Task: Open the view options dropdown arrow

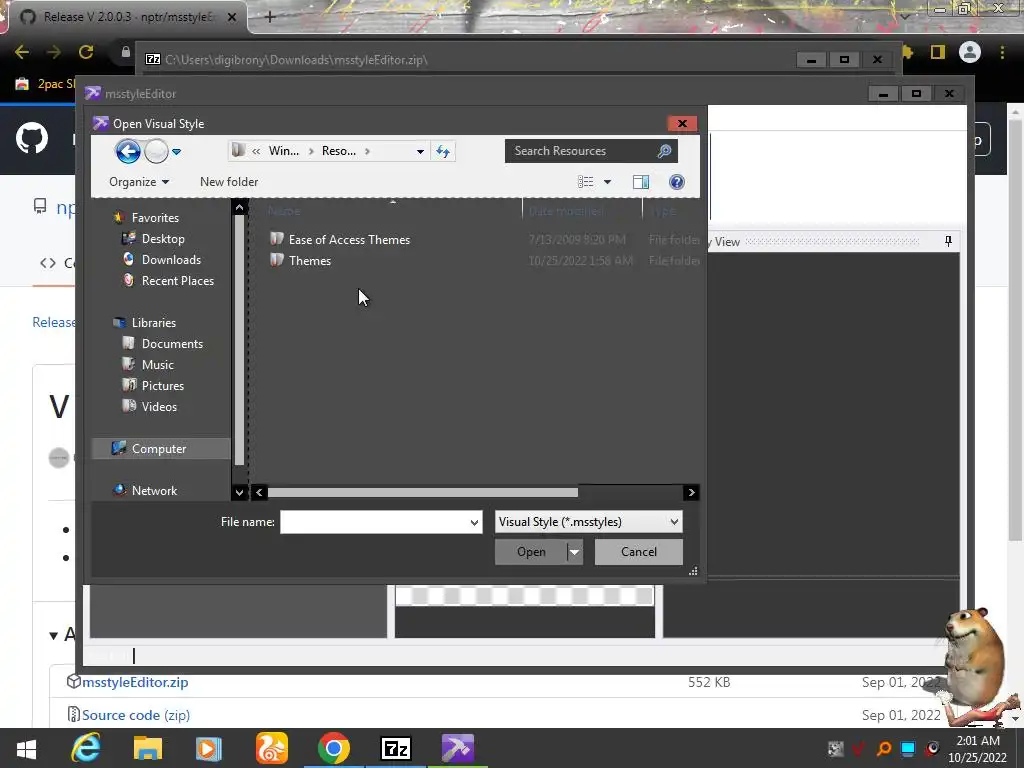Action: click(x=607, y=182)
